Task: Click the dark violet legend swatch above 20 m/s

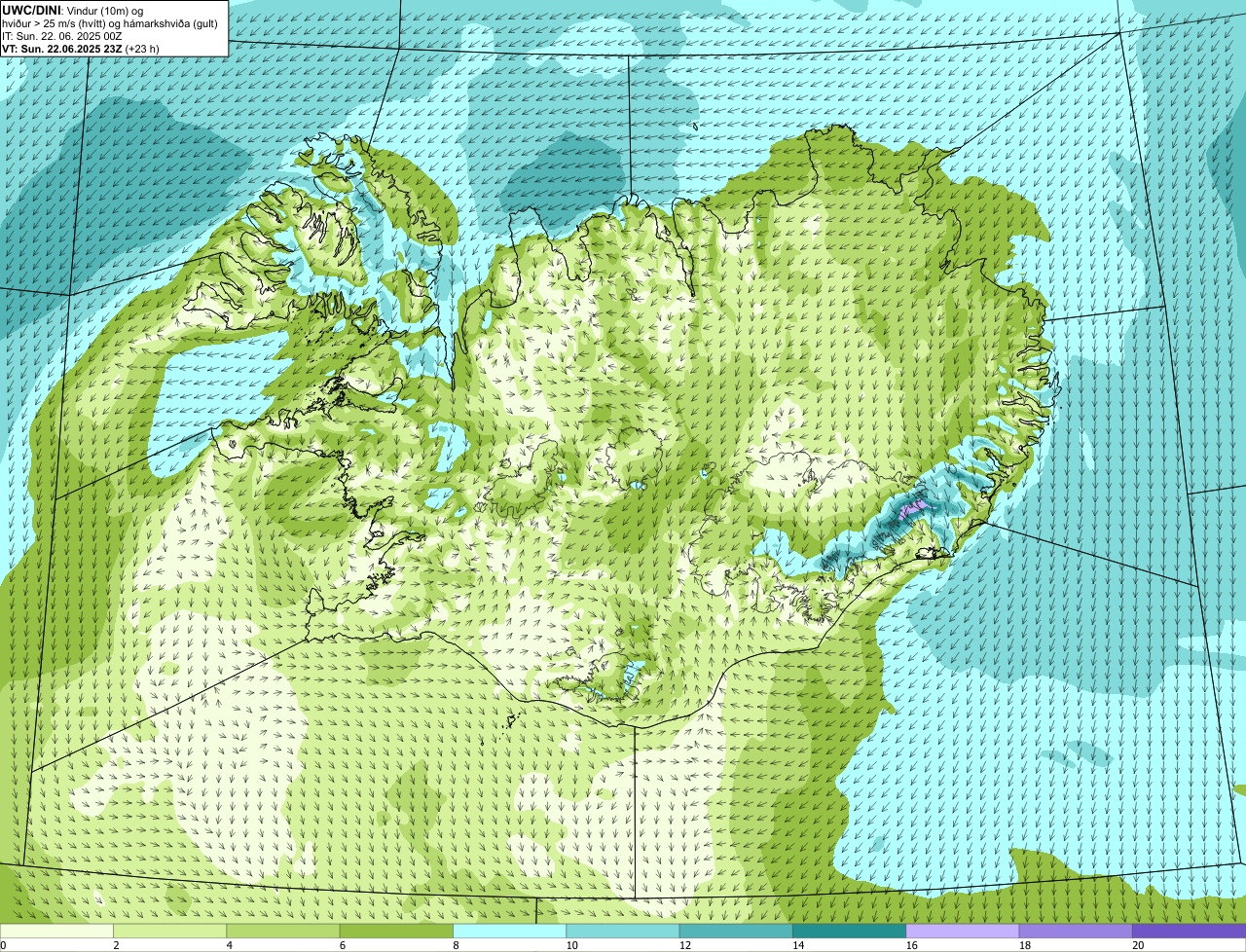Action: coord(1190,931)
